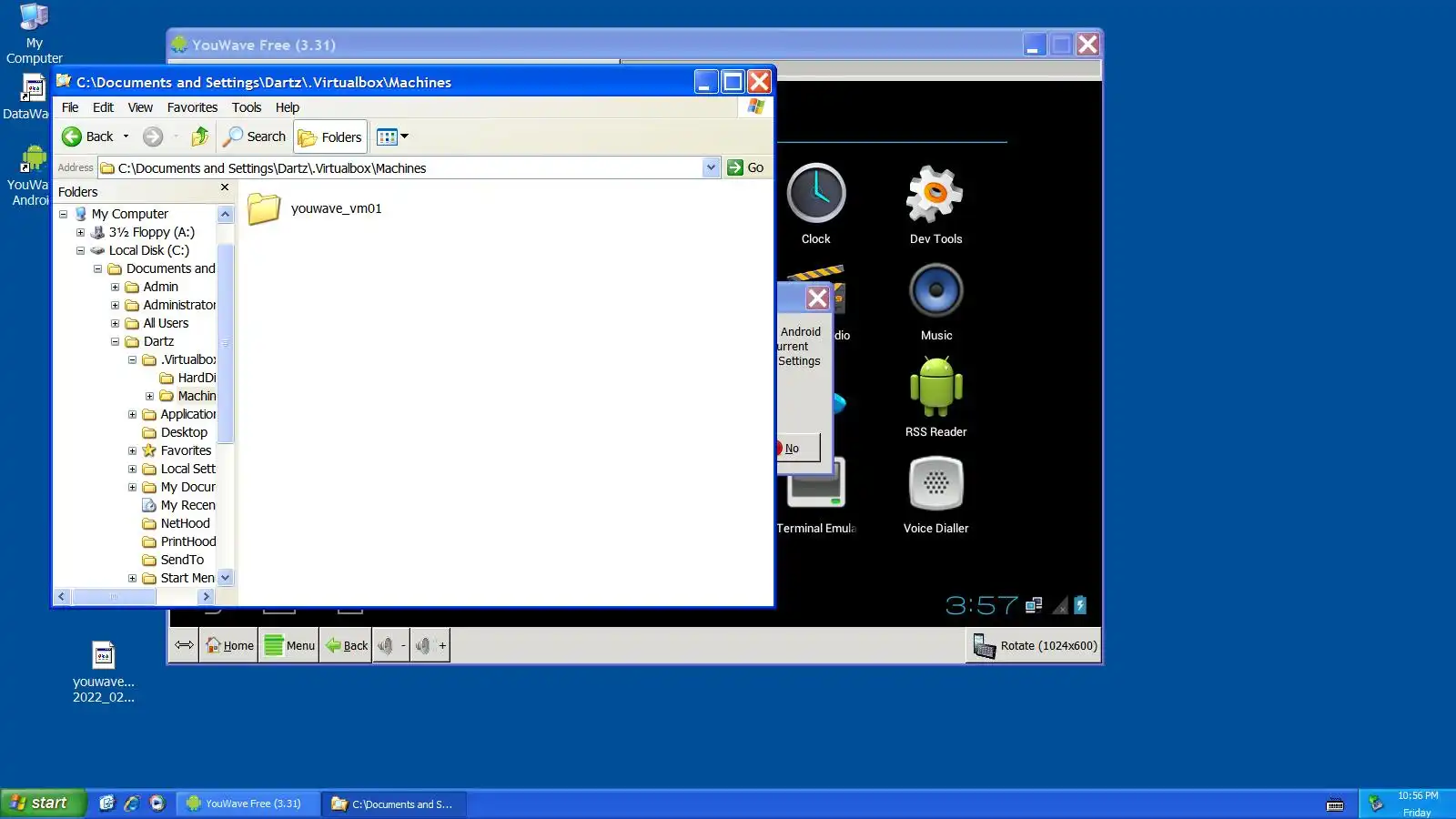Viewport: 1456px width, 819px height.
Task: Click the YouWave Home button
Action: 229,645
